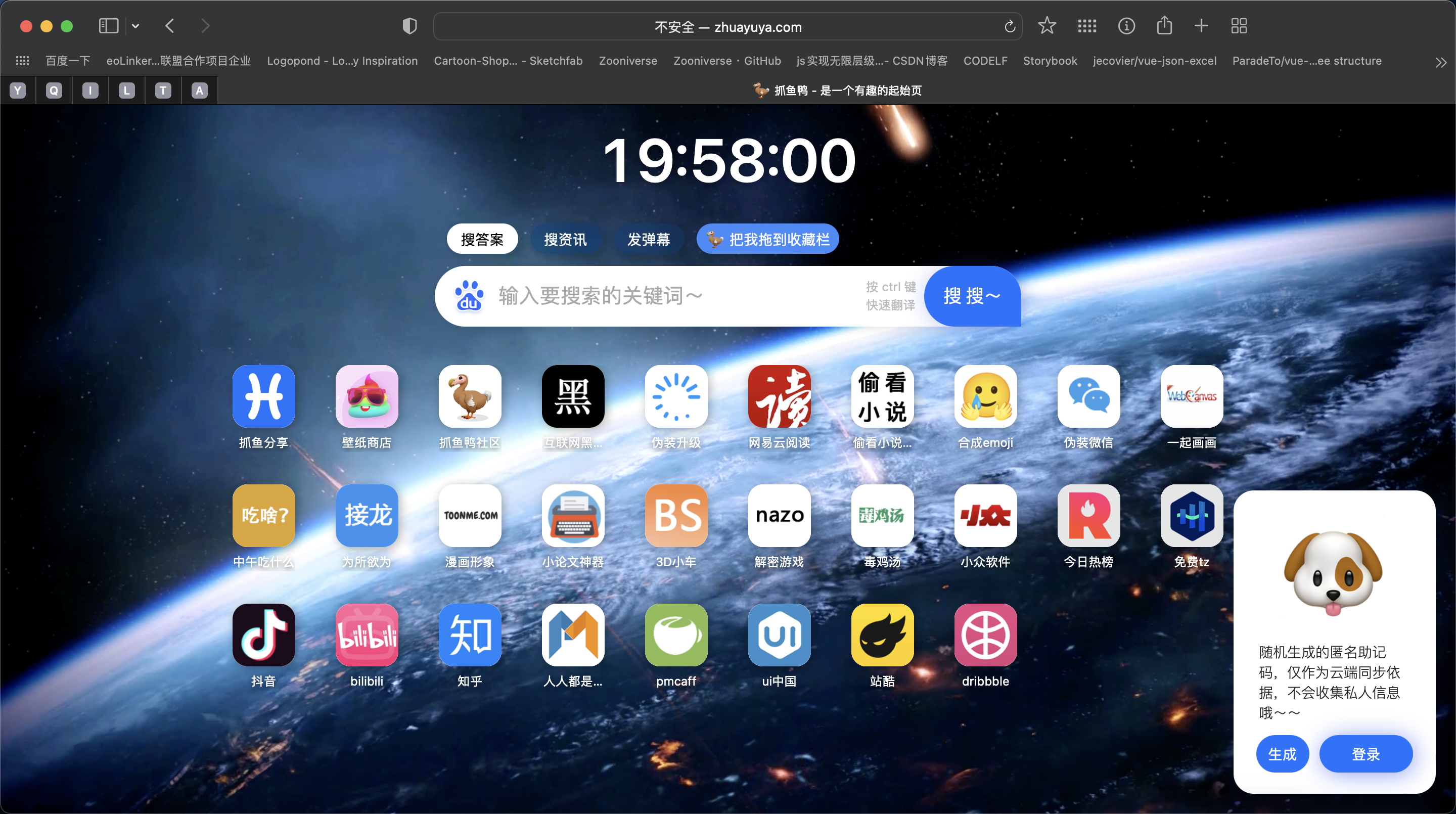Open the 中午吃什么 icon

pos(263,516)
